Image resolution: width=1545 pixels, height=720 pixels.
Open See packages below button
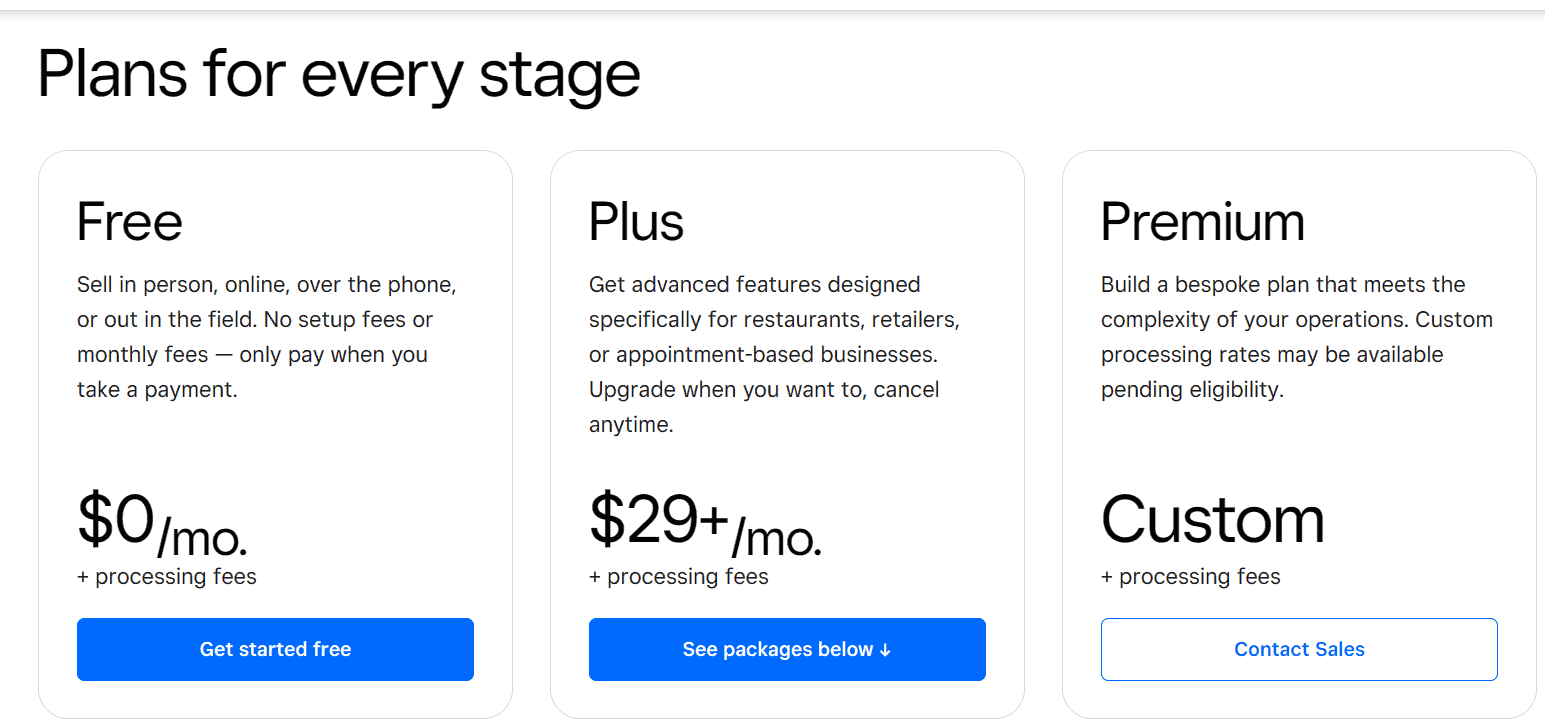787,649
